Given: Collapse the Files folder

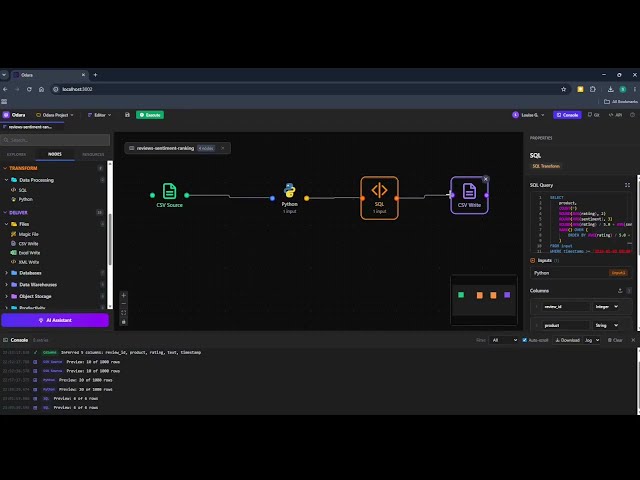Looking at the screenshot, I should [x=7, y=224].
